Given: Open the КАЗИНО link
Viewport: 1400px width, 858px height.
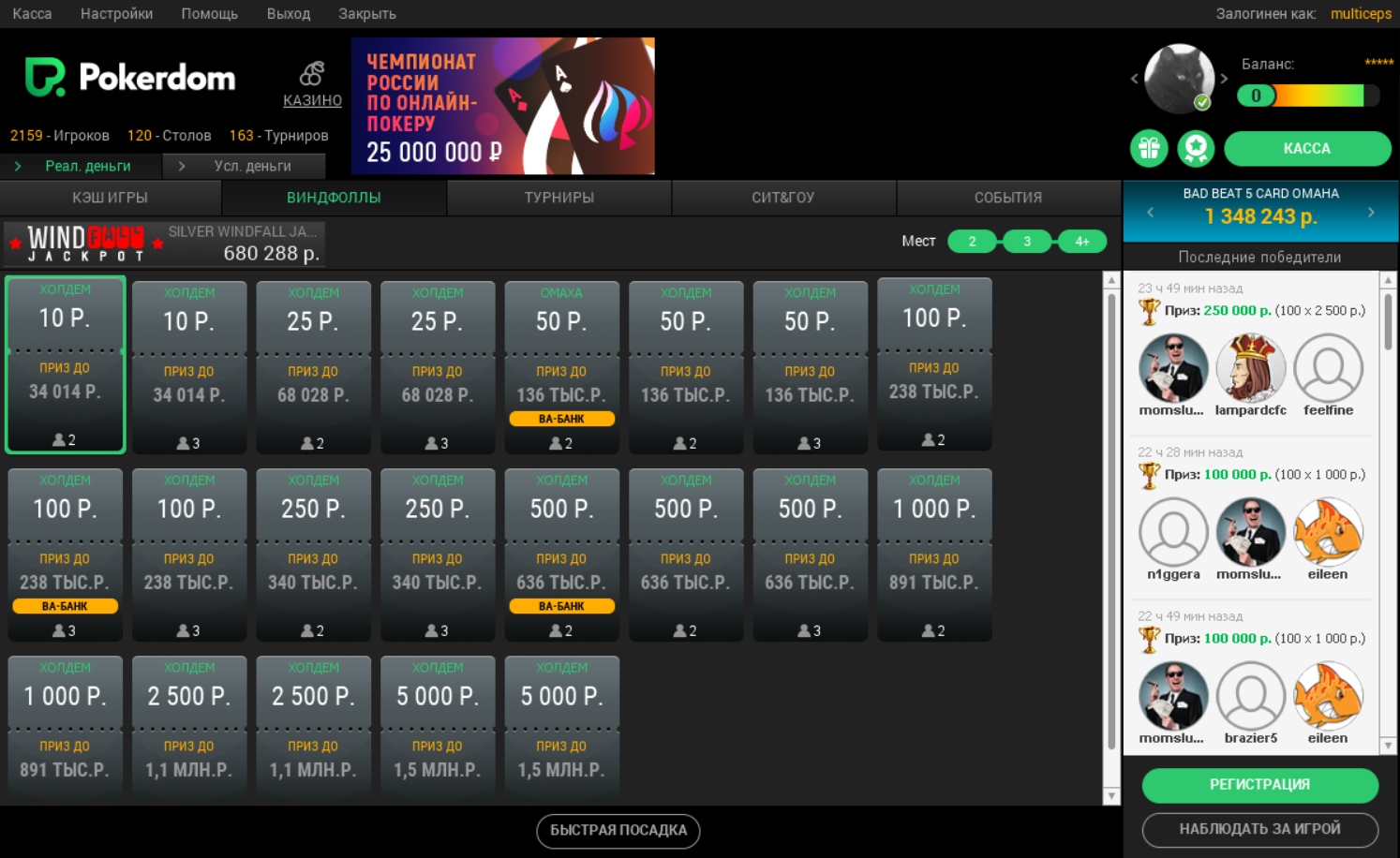Looking at the screenshot, I should point(312,100).
